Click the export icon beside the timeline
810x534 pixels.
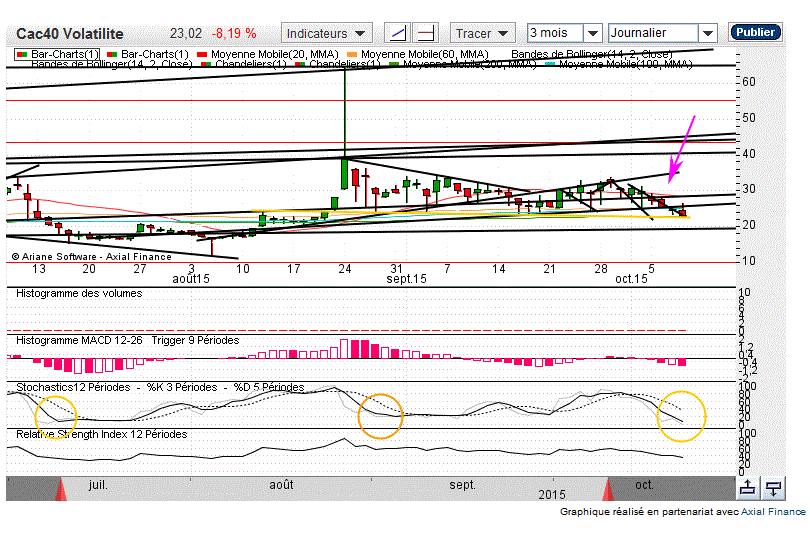click(747, 488)
